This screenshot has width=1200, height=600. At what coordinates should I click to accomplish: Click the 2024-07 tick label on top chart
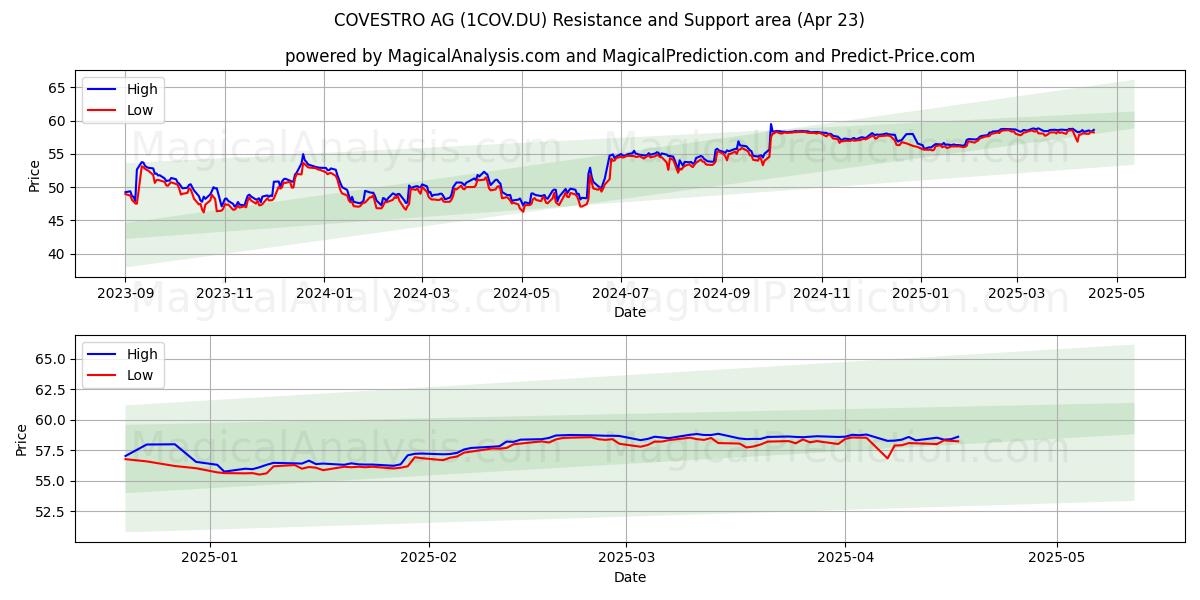[x=620, y=295]
